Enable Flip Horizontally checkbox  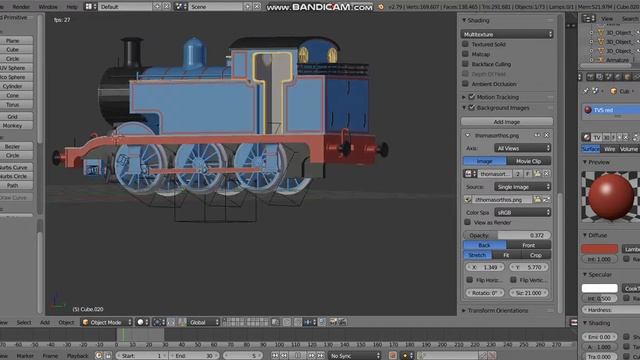click(470, 280)
